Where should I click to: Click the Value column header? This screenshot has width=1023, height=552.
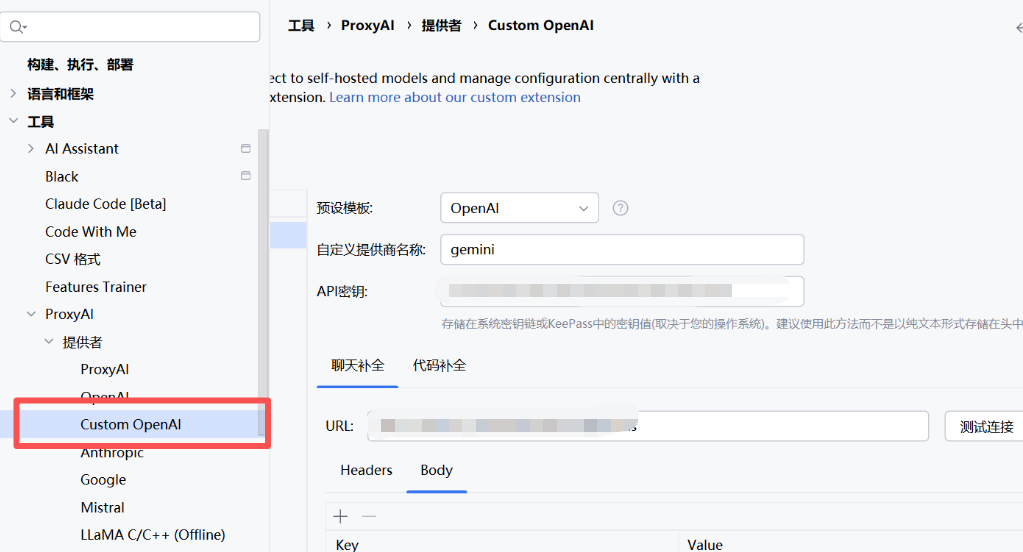(x=705, y=545)
